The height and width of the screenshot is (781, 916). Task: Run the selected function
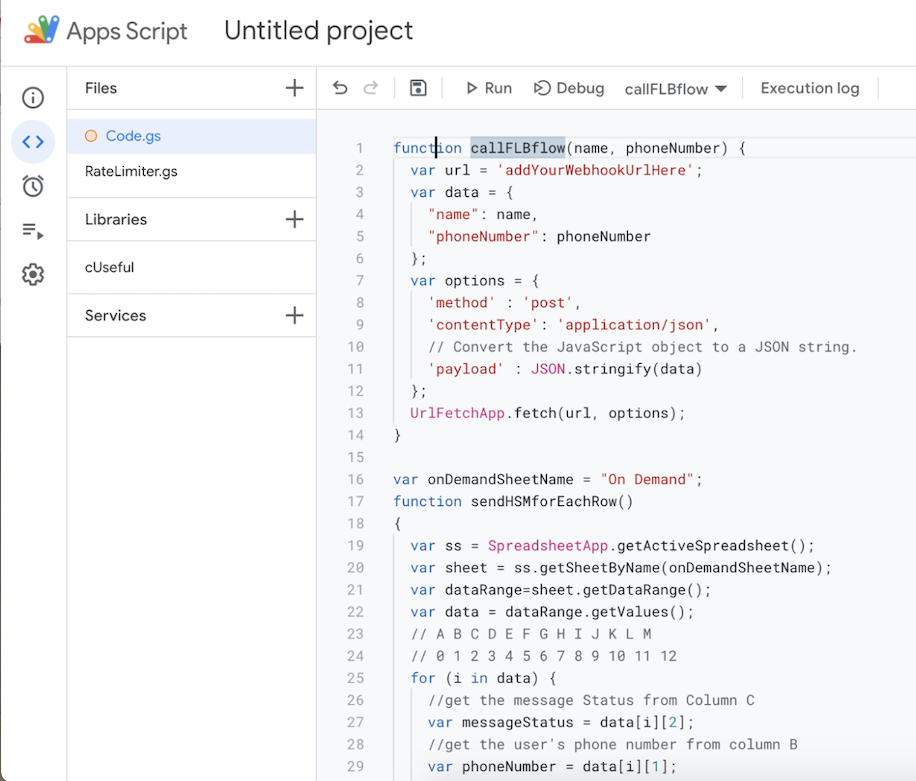tap(488, 88)
